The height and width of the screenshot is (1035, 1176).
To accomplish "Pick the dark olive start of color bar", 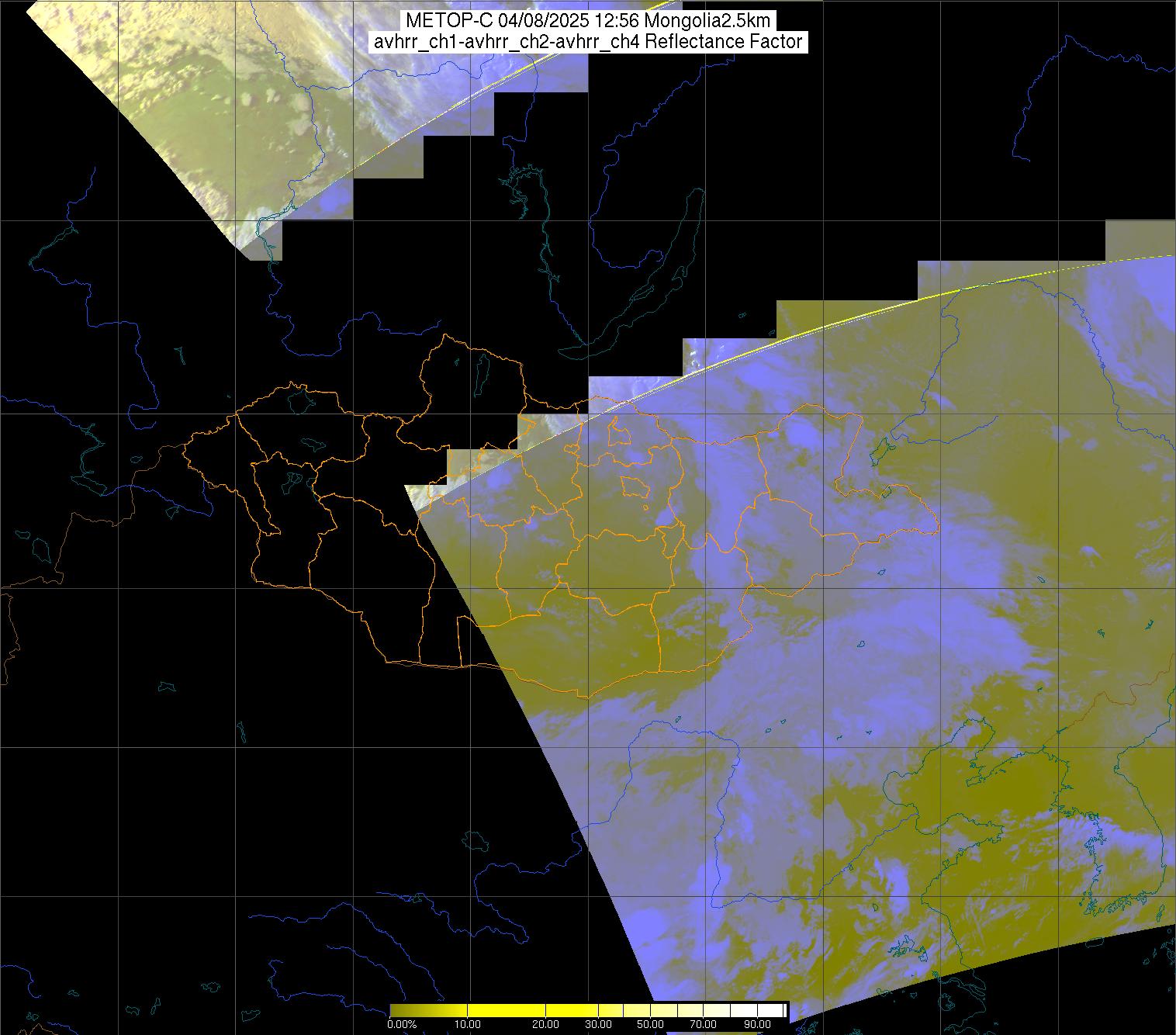I will coord(396,1010).
